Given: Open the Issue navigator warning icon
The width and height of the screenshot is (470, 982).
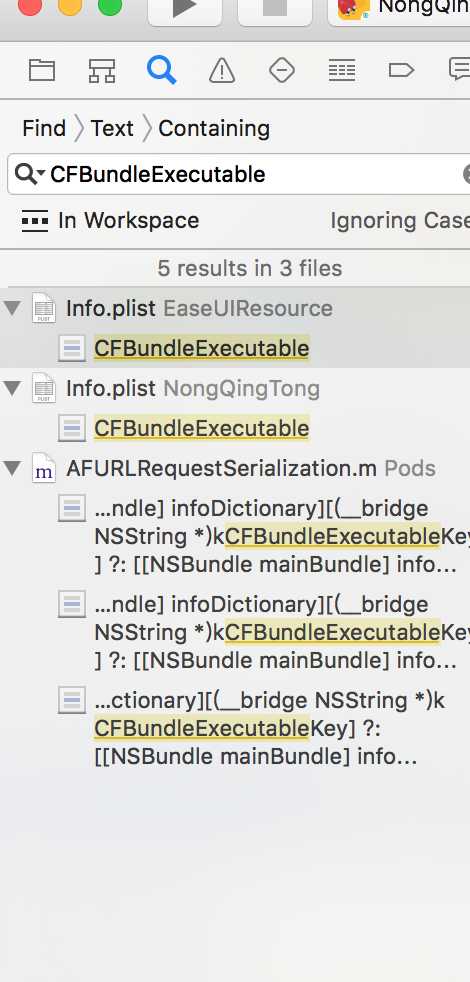Looking at the screenshot, I should [222, 71].
